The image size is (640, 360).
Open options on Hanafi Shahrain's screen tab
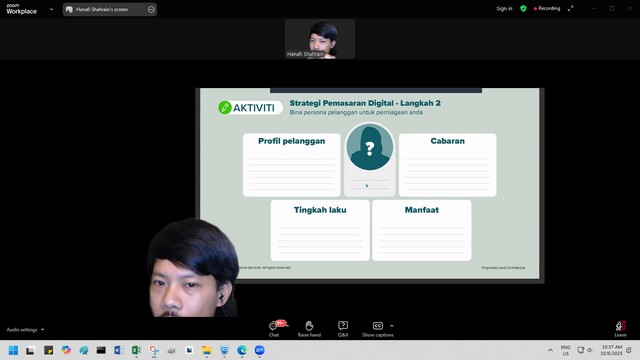coord(151,9)
